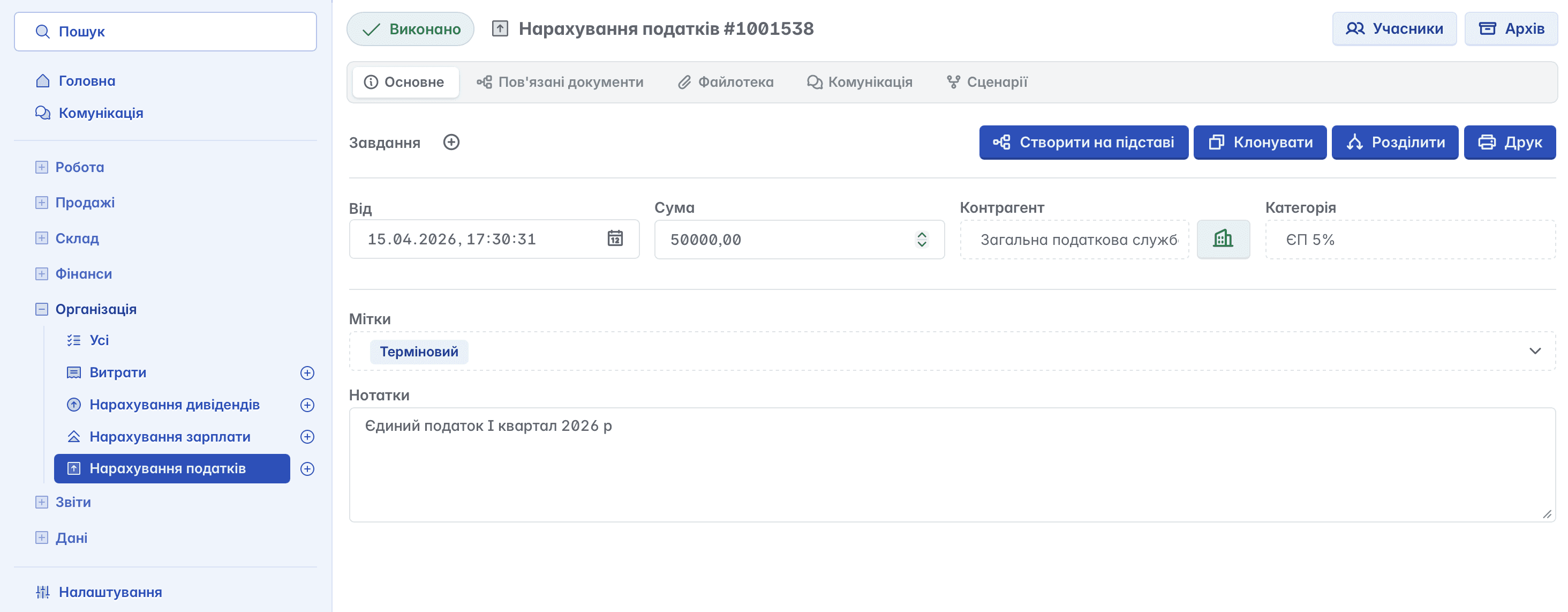Screen dimensions: 1568x612
Task: Adjust Сума value with stepper arrows
Action: [x=922, y=240]
